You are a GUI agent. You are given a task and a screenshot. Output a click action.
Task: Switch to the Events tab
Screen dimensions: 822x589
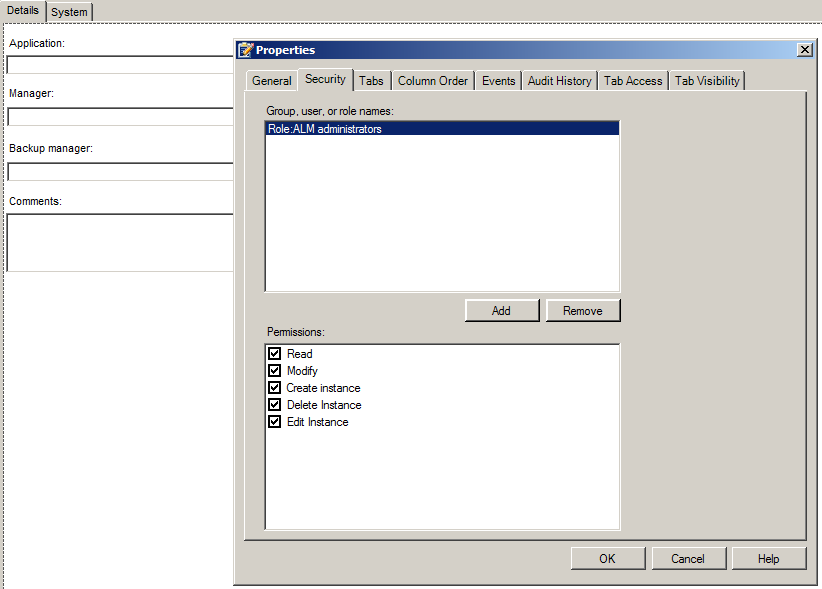497,80
